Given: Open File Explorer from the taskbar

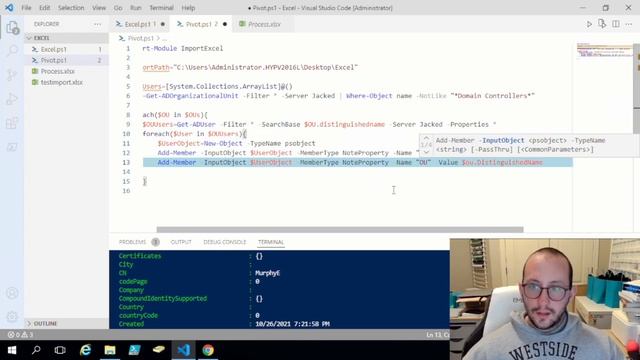Looking at the screenshot, I should coord(110,350).
